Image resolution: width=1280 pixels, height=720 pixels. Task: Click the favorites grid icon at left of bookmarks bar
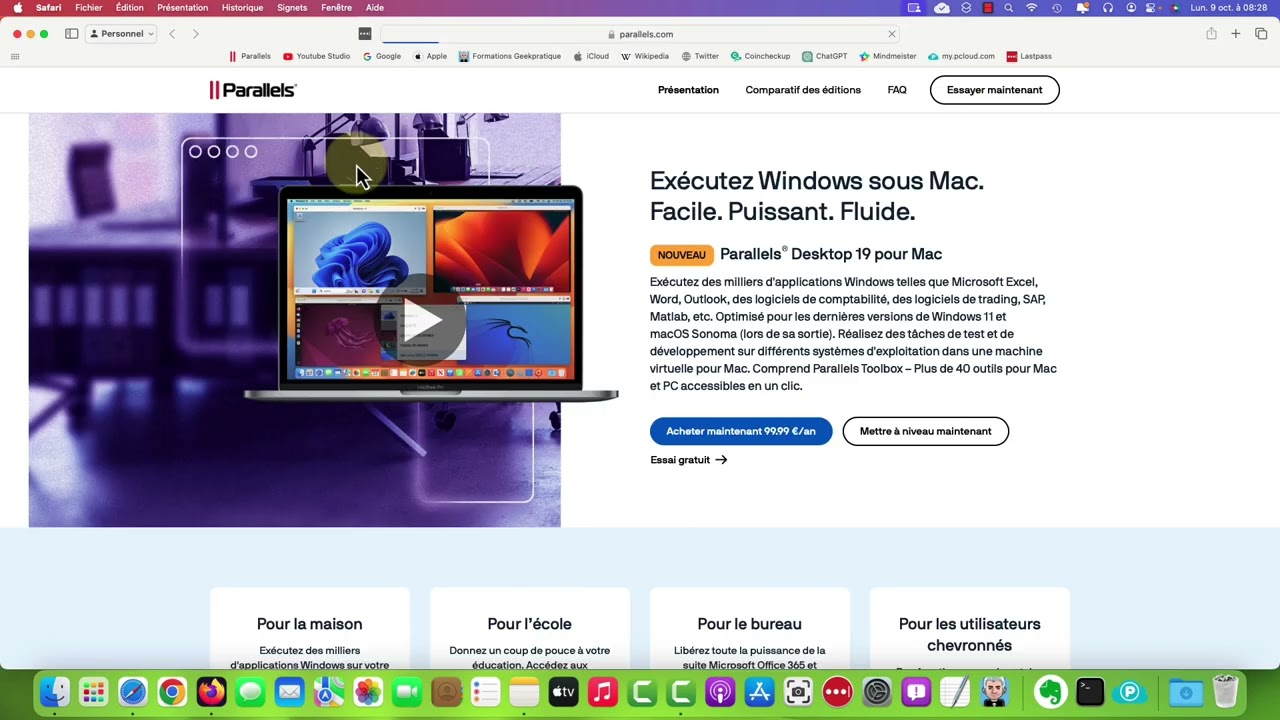(x=15, y=56)
